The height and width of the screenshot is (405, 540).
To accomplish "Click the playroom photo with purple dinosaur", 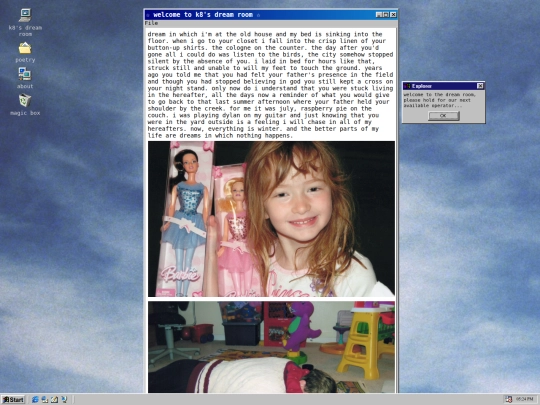I will pos(271,347).
